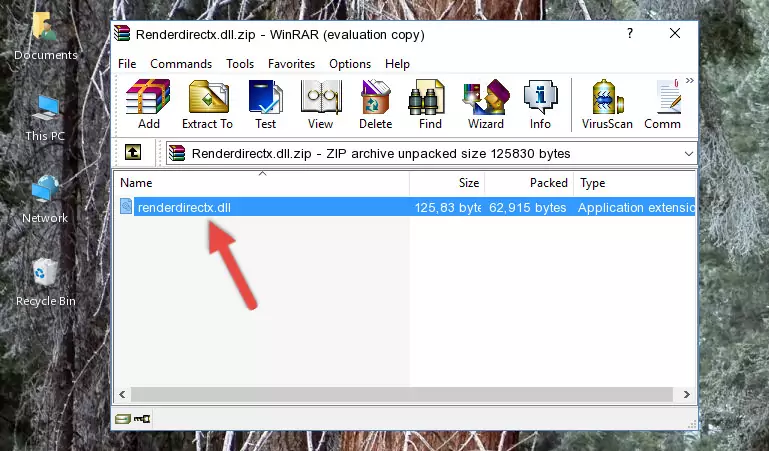Show archive Info
Screen dimensions: 769x451
540,104
